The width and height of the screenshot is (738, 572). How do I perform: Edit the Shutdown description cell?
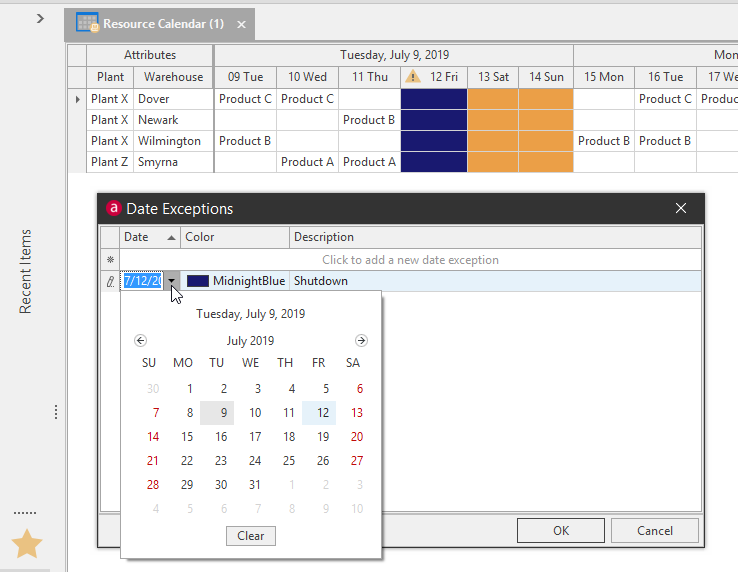[x=495, y=281]
